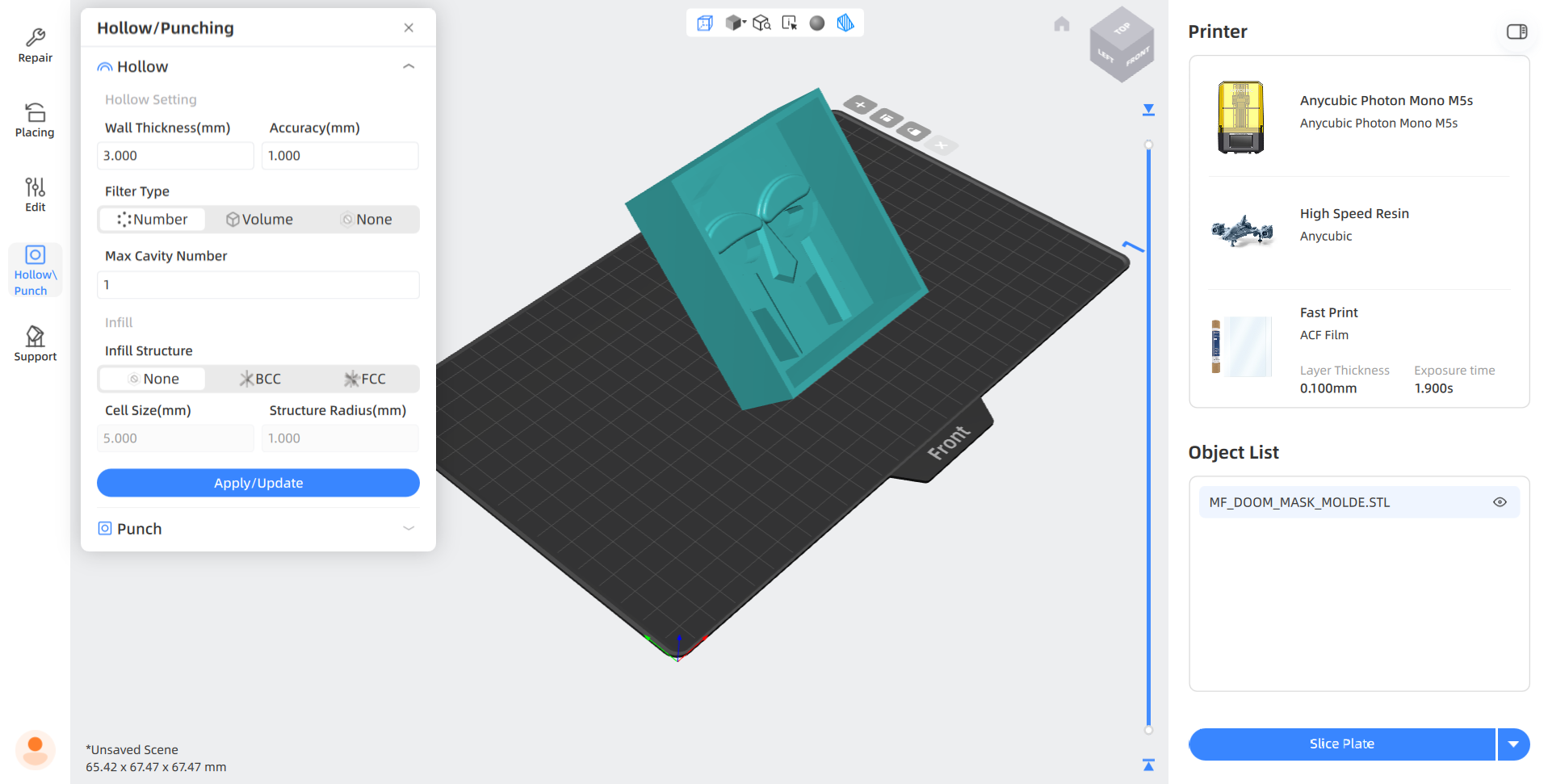Select BCC infill structure
Screen dimensions: 1548x784
[259, 379]
